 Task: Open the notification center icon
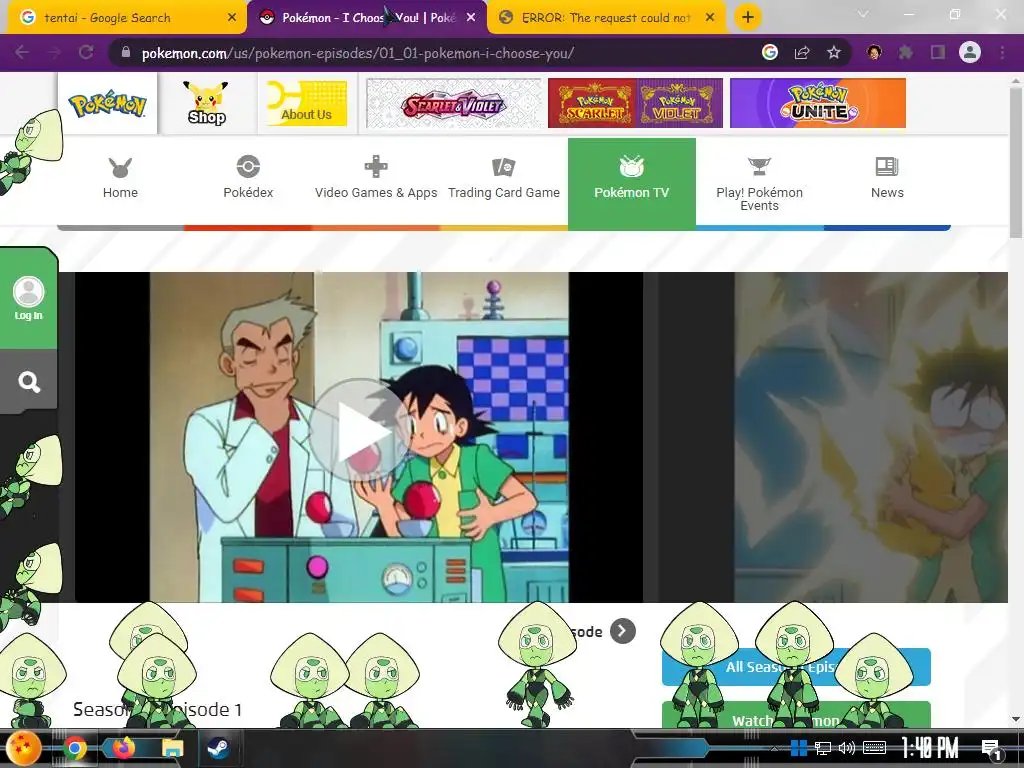(x=991, y=749)
